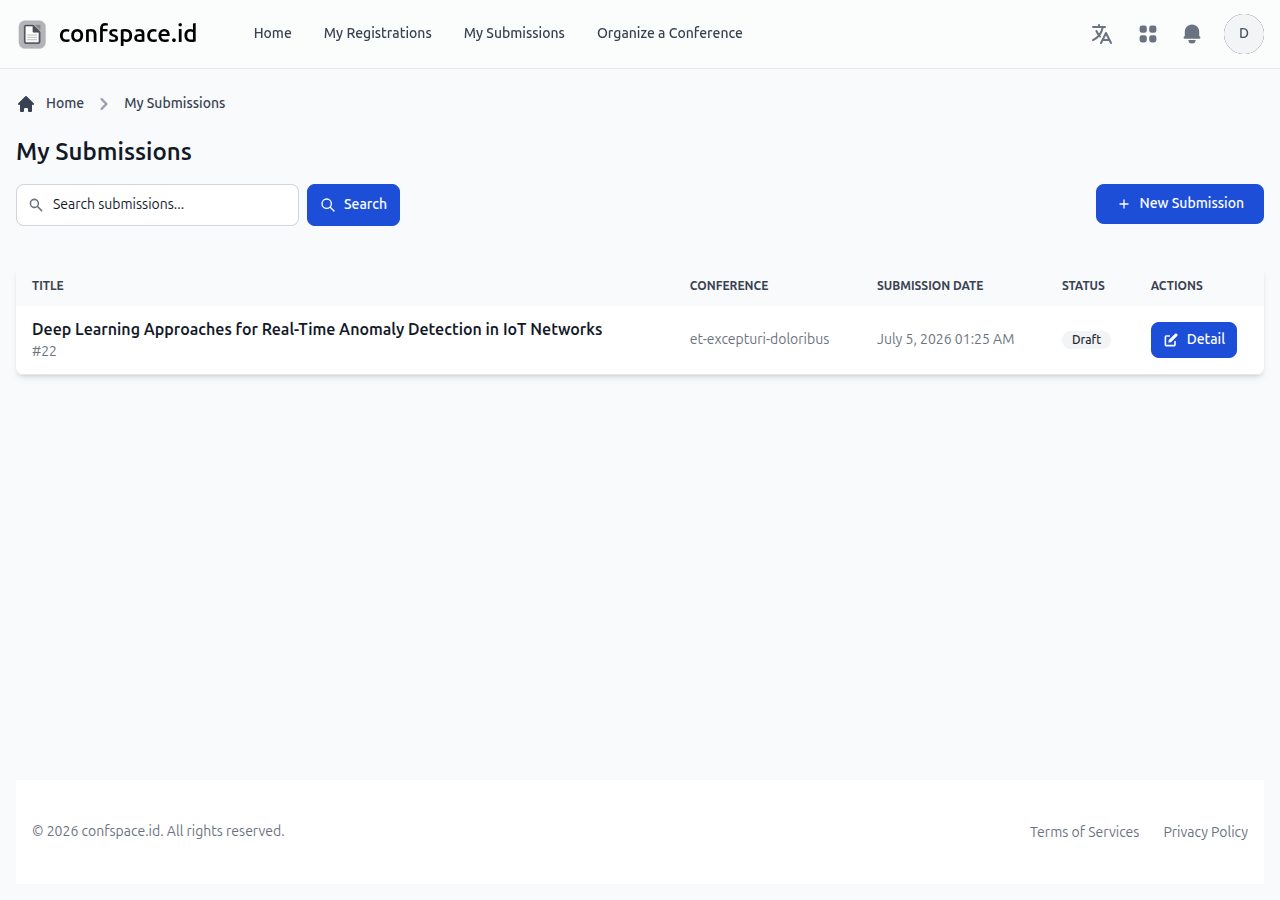Open the user avatar D menu
Viewport: 1280px width, 900px height.
(1244, 34)
